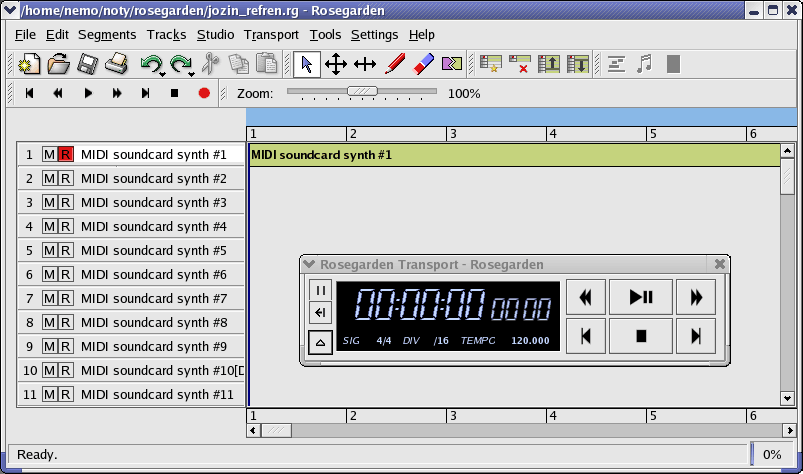803x474 pixels.
Task: Click rewind in Rosegarden Transport window
Action: coord(586,297)
